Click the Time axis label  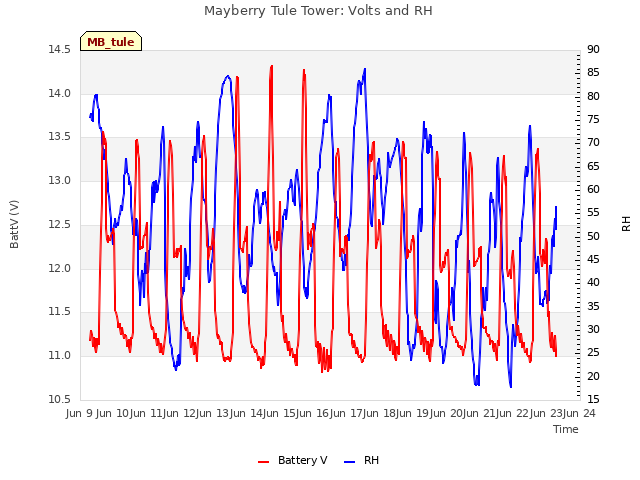[x=566, y=429]
